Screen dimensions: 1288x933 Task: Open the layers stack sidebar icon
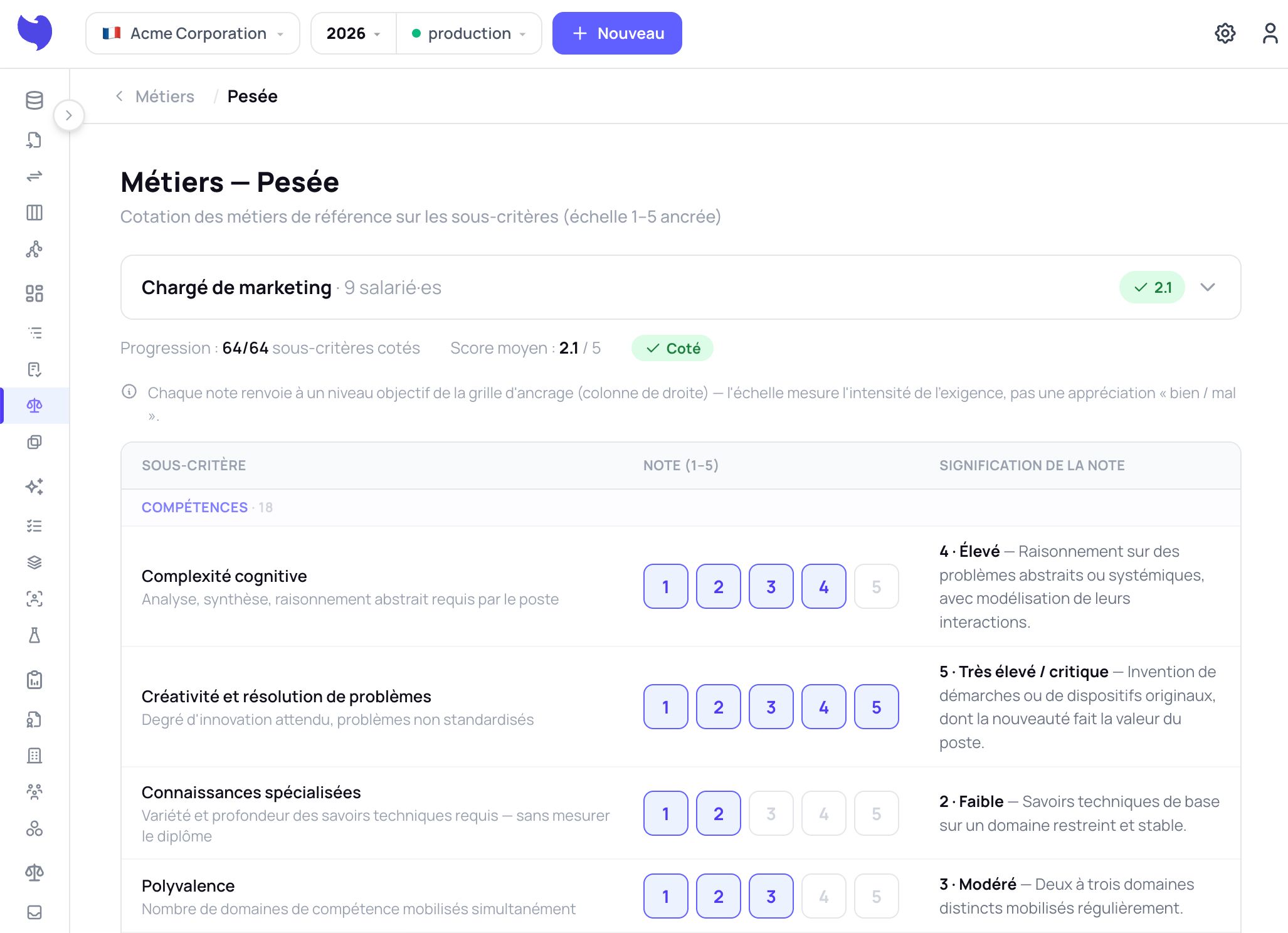coord(34,562)
